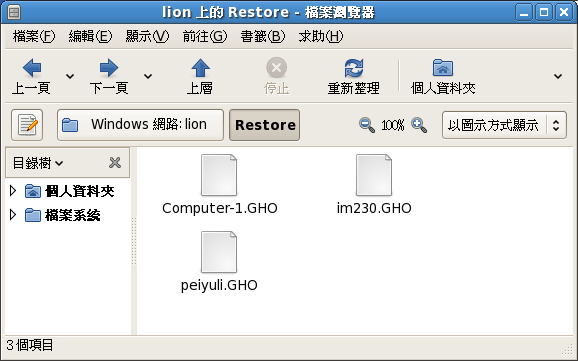Select the peiyuli.GHO file
This screenshot has height=361, width=578.
pyautogui.click(x=219, y=262)
